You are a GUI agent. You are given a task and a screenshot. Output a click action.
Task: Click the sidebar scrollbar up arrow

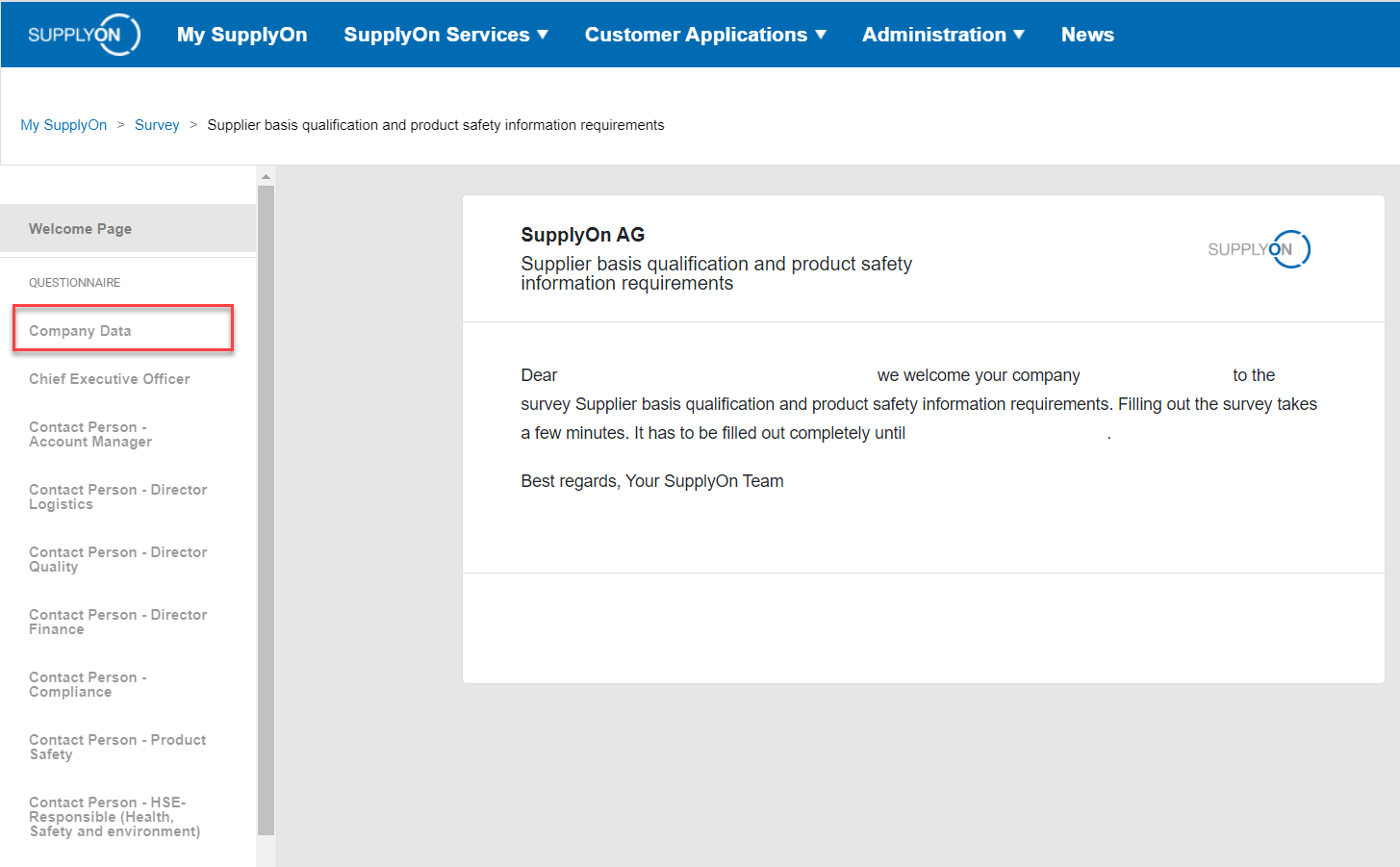coord(267,177)
